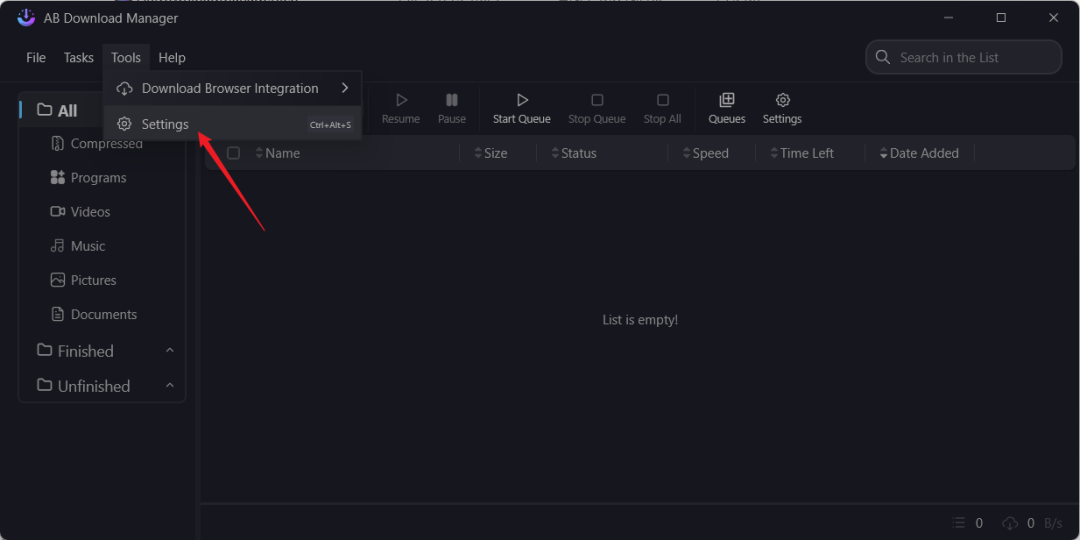The image size is (1080, 540).
Task: Sort the list by Speed column
Action: click(705, 153)
